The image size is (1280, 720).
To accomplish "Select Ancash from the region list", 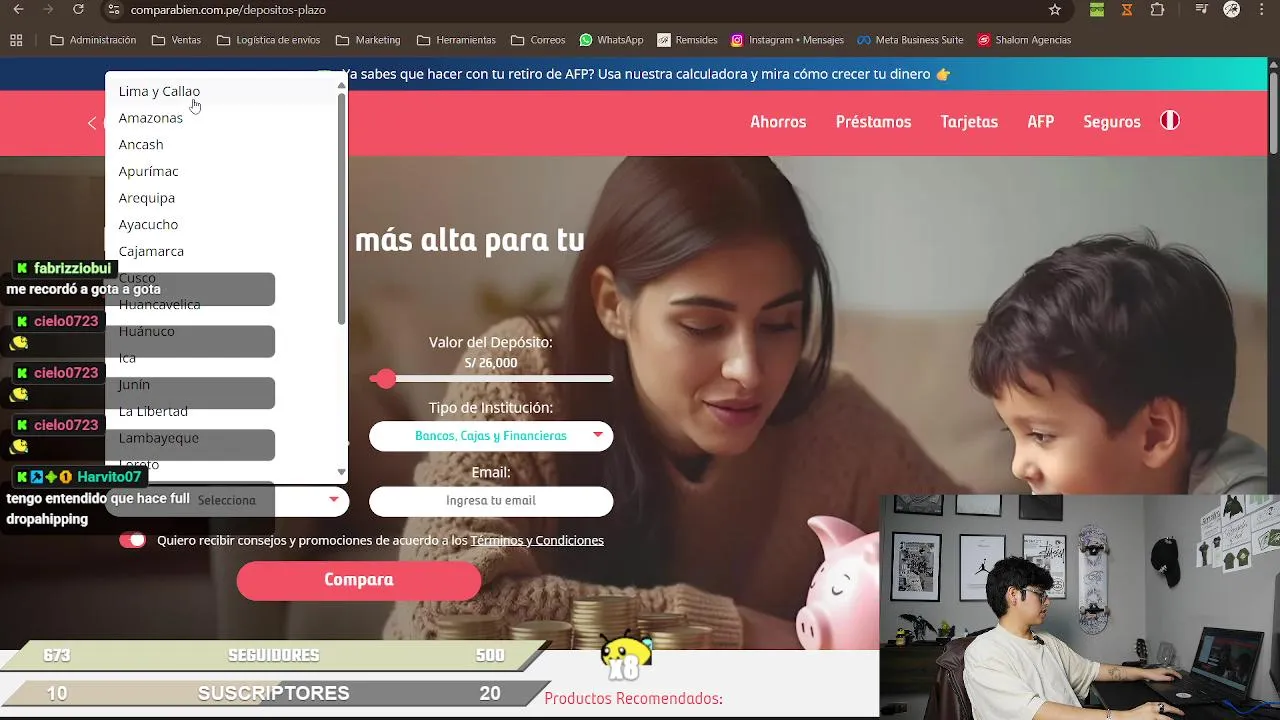I will pyautogui.click(x=221, y=144).
